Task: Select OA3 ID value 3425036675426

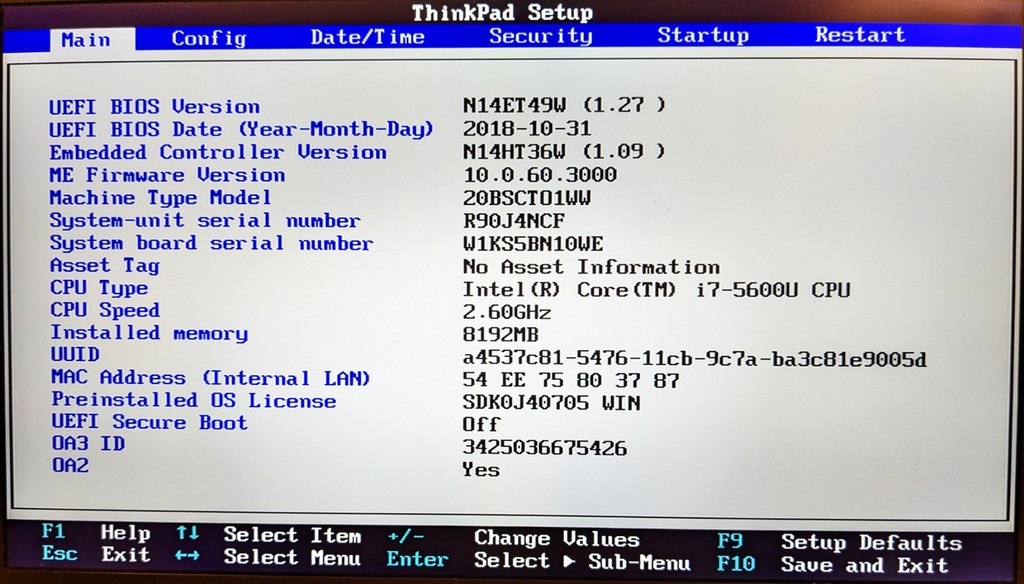Action: tap(545, 447)
